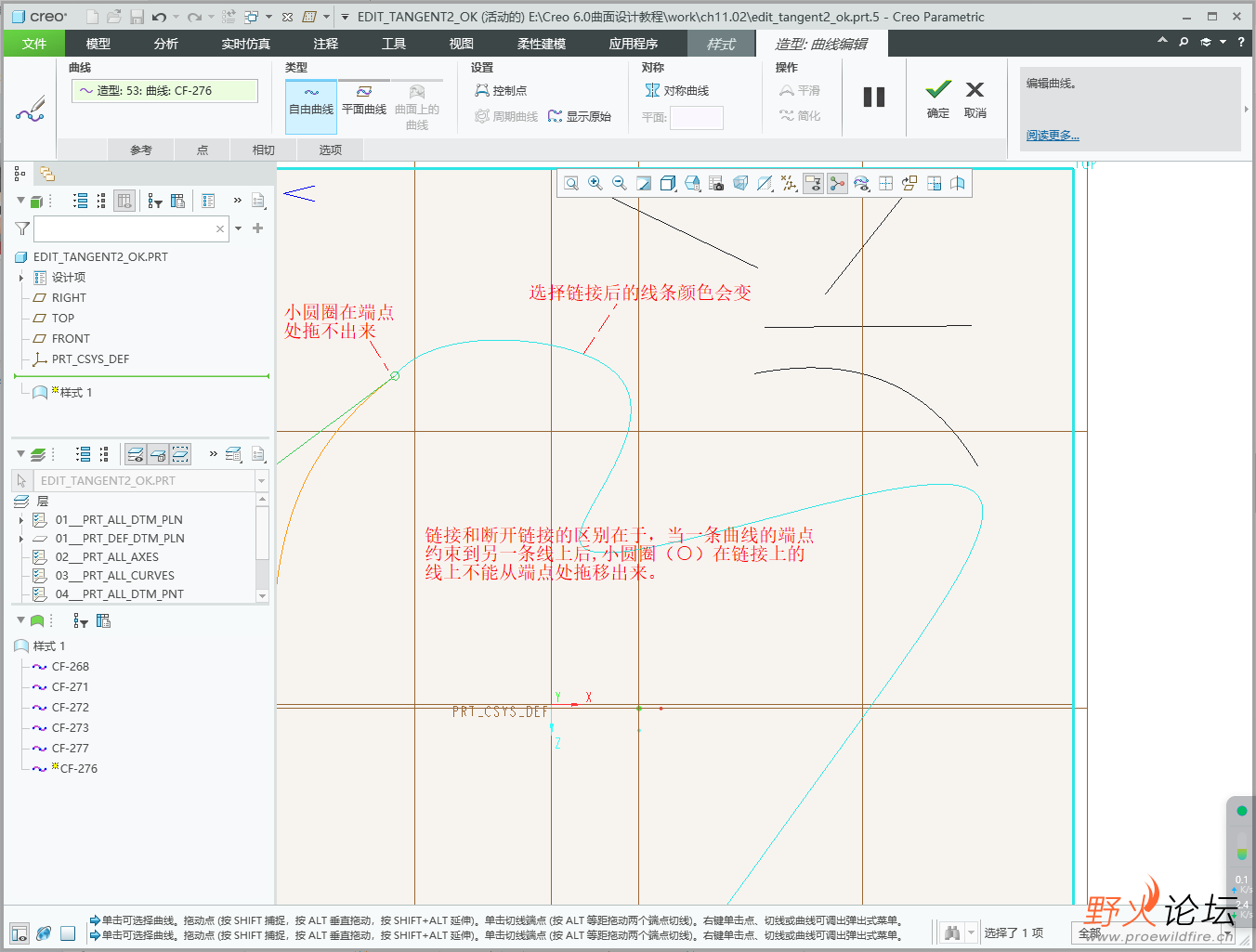Click the layer list scrollbar down arrow
This screenshot has height=952, width=1256.
(262, 596)
